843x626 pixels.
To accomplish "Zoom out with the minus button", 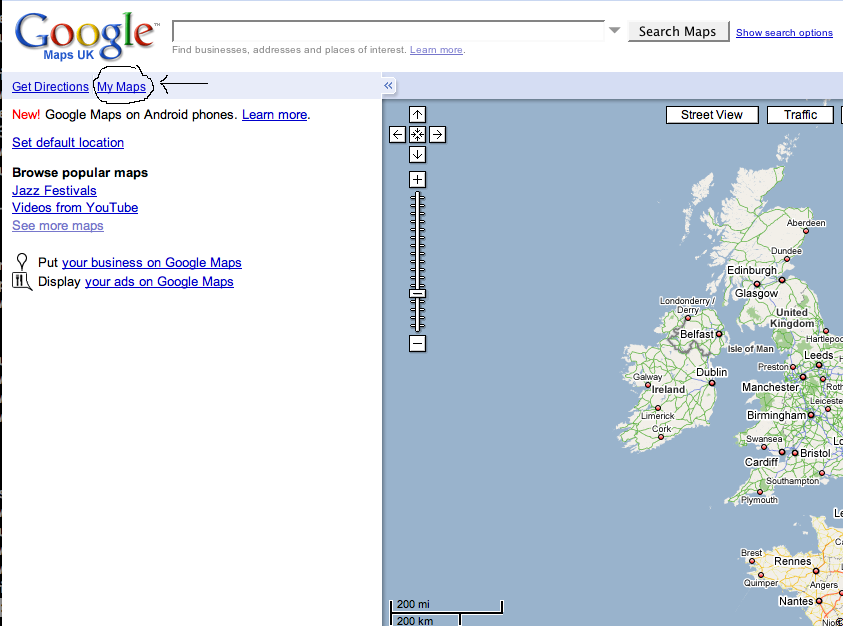I will point(418,344).
